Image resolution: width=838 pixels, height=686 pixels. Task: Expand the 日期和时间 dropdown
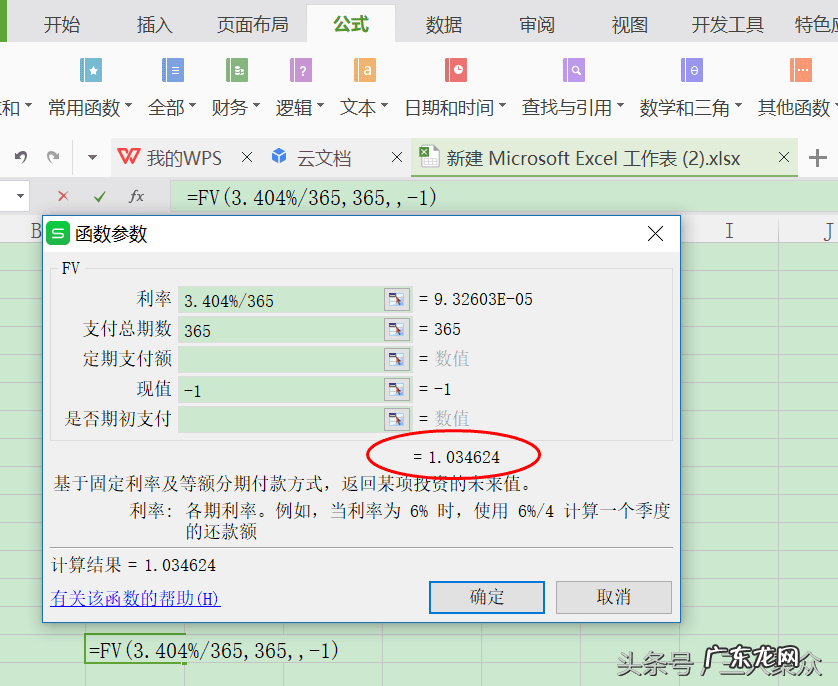[x=502, y=105]
